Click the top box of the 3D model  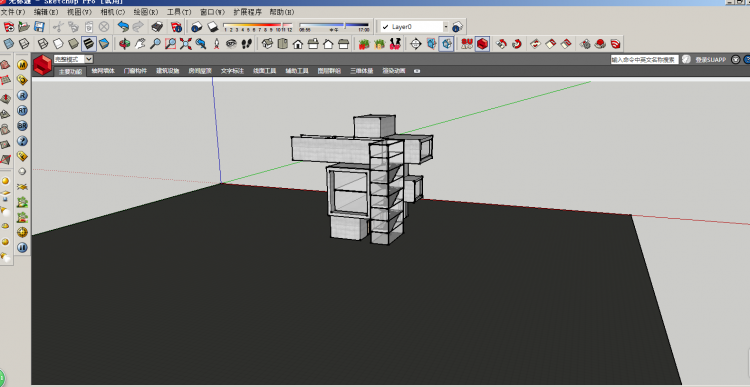pos(375,126)
